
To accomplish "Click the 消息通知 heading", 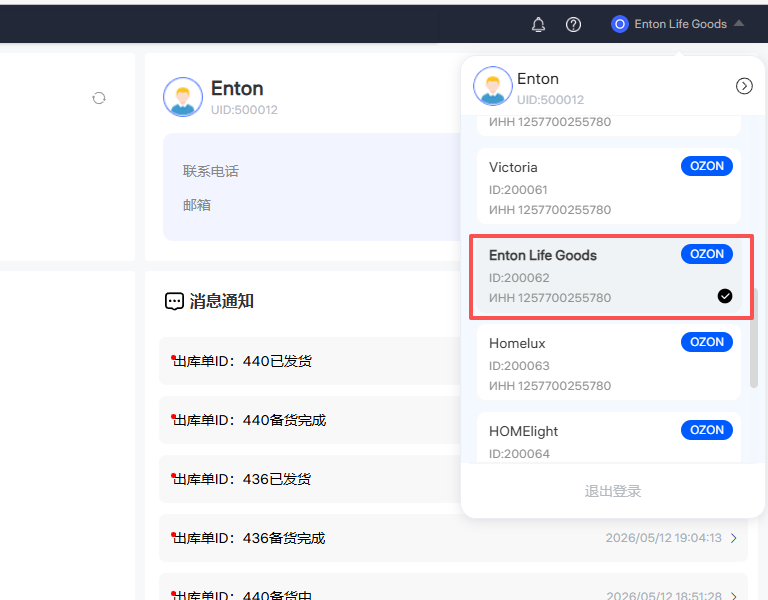I will point(221,301).
